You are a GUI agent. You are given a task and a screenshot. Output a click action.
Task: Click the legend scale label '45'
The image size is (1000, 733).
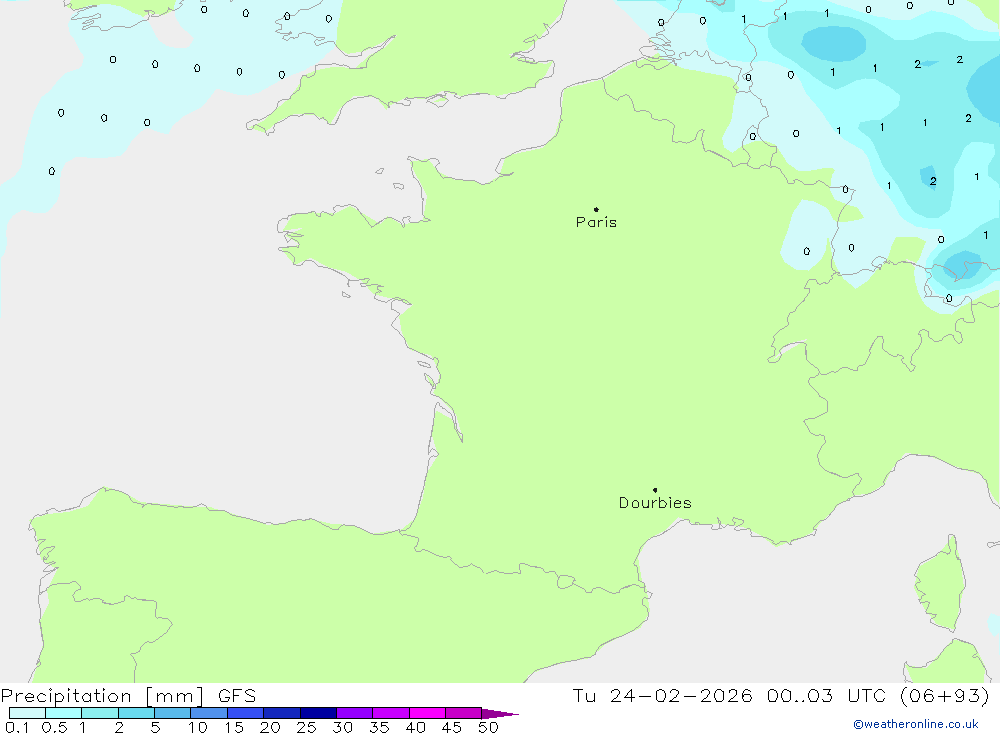click(x=452, y=727)
